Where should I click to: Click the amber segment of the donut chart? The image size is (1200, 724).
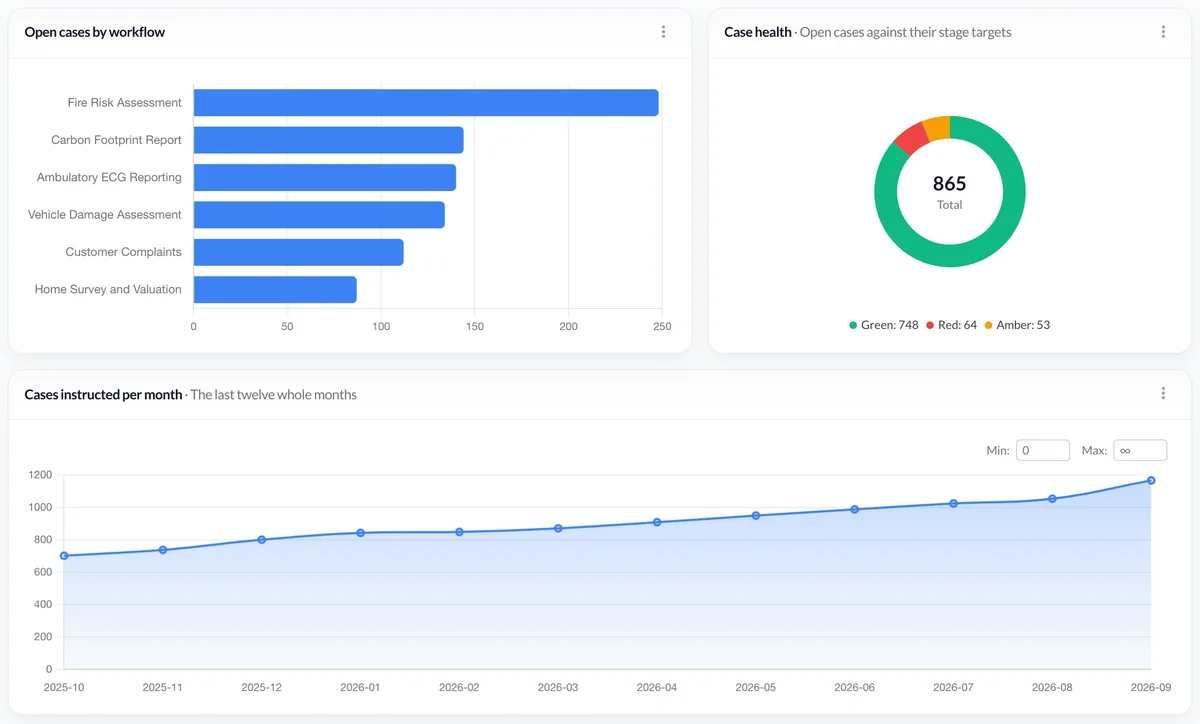click(x=937, y=128)
